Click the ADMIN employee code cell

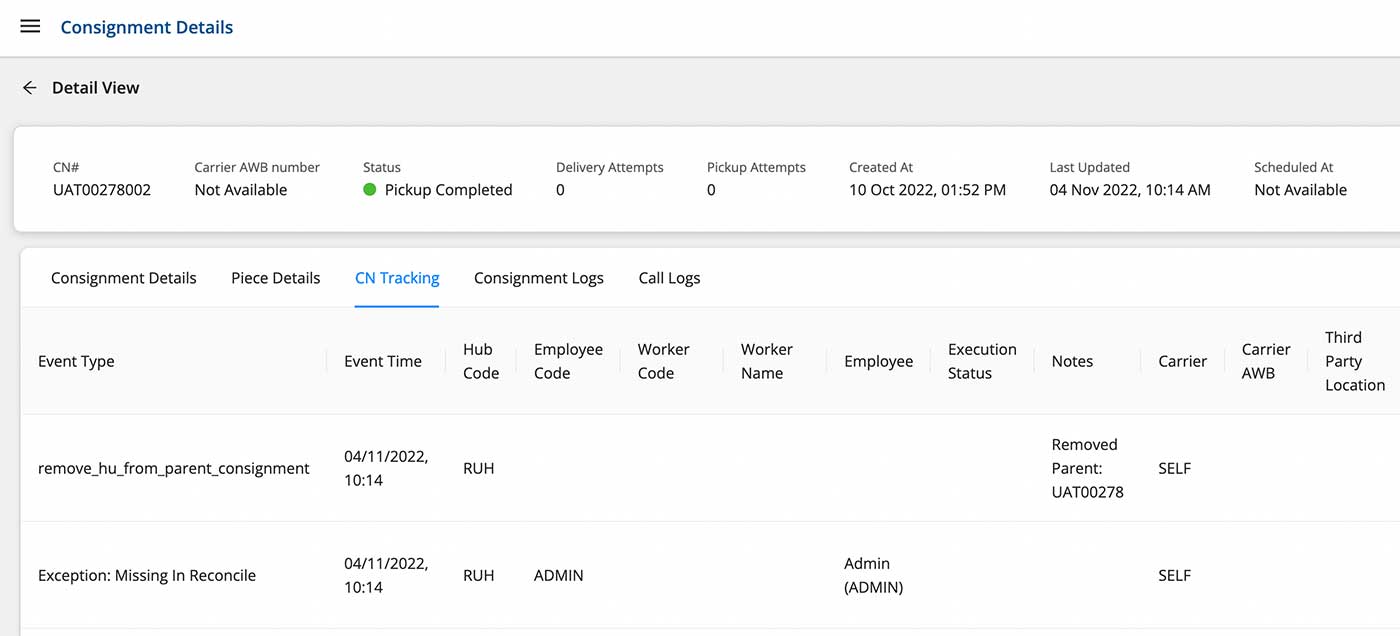click(559, 575)
